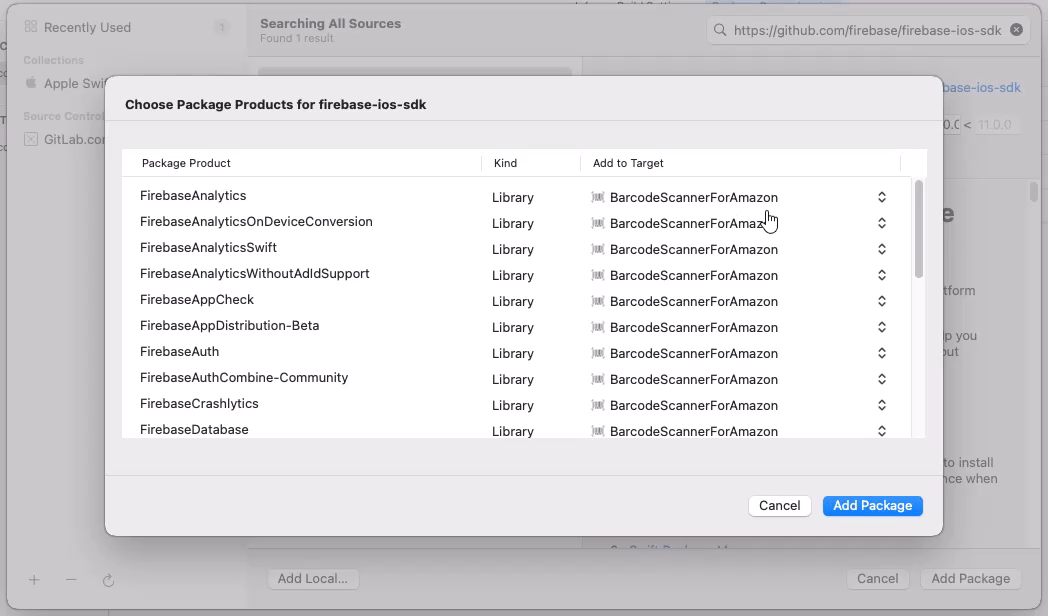Select the FirebaseAnalytics product name
The height and width of the screenshot is (616, 1048).
(193, 196)
